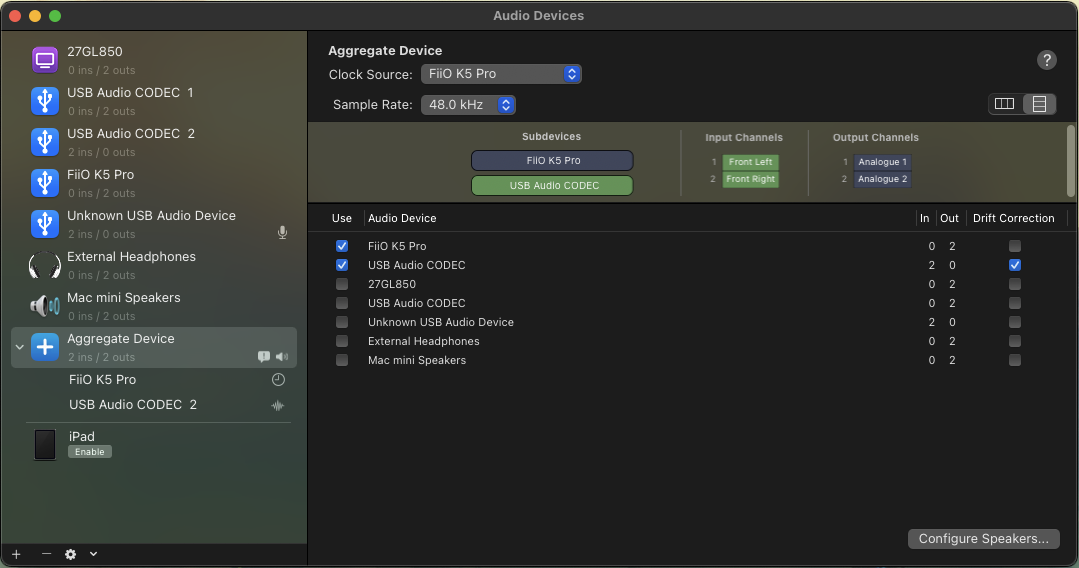The width and height of the screenshot is (1079, 568).
Task: Click the External Headphones icon
Action: (x=45, y=265)
